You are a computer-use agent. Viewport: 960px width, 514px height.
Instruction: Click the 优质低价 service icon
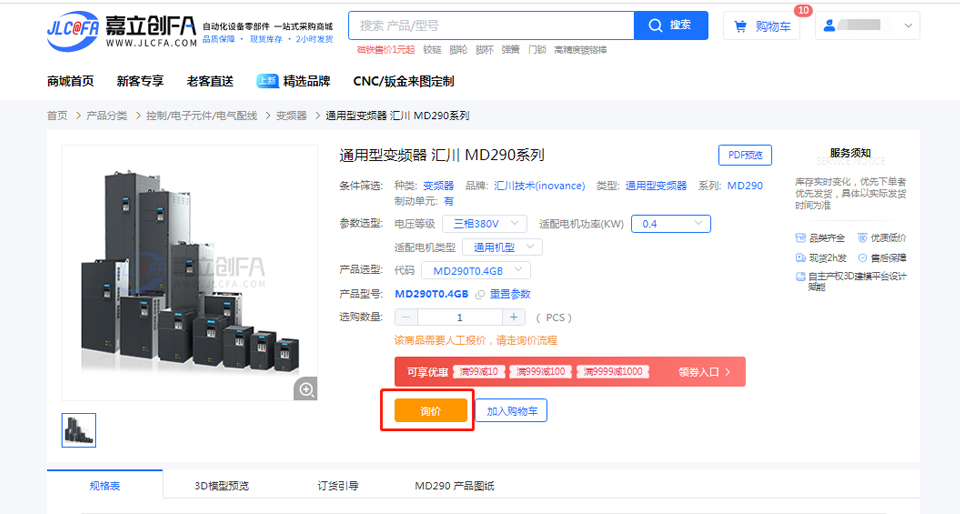click(862, 238)
